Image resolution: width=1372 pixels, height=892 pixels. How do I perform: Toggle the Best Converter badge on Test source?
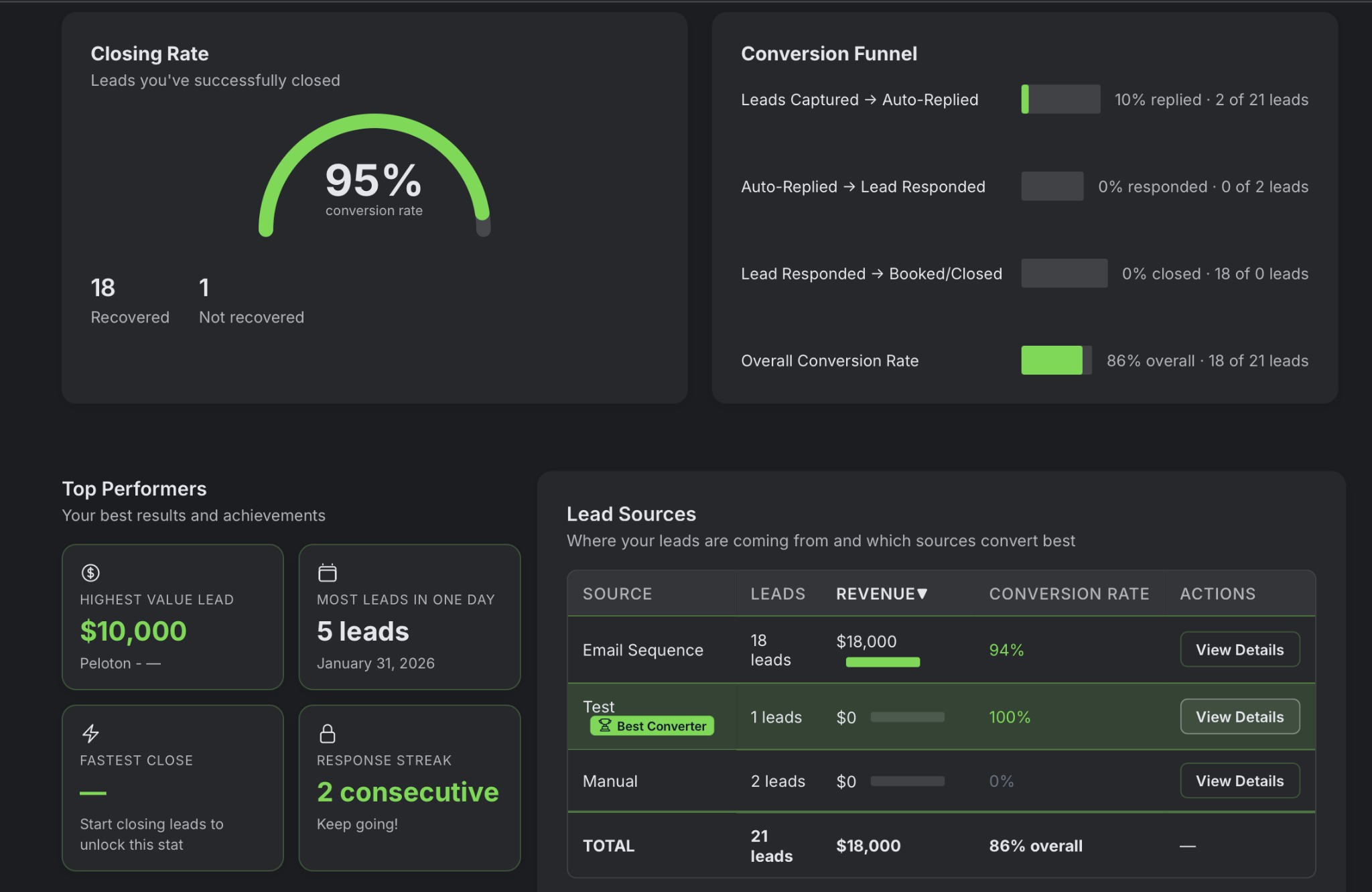tap(651, 726)
